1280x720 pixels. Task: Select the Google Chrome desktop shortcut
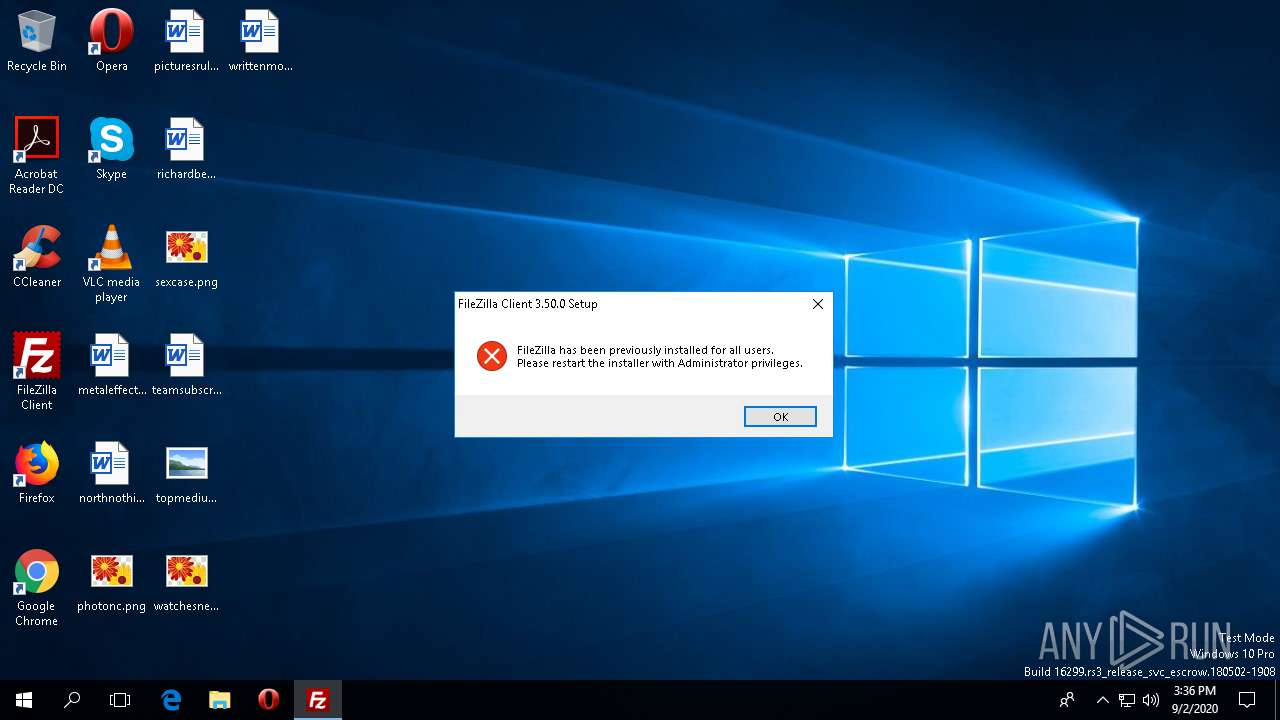click(37, 588)
